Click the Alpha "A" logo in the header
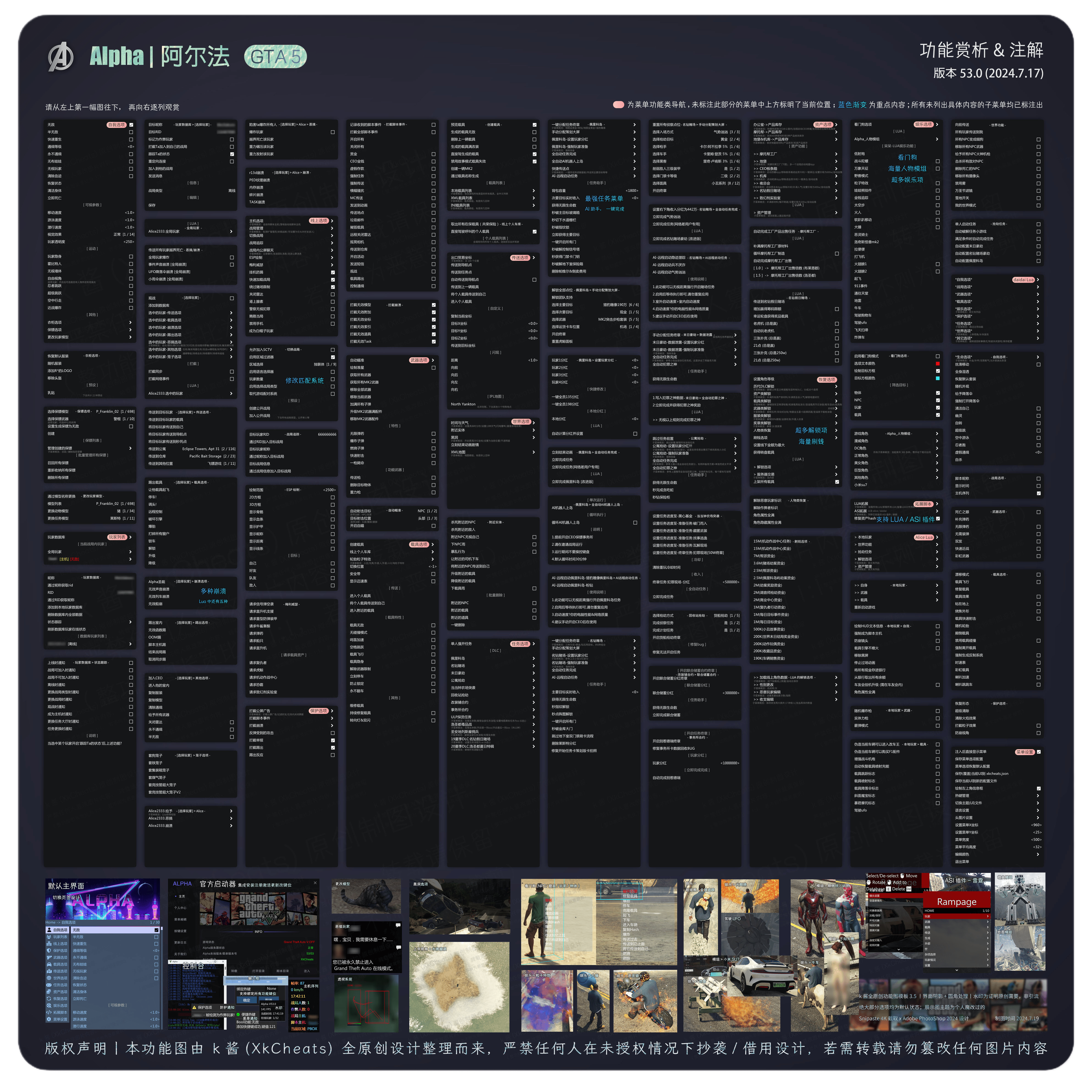This screenshot has width=1092, height=1092. 61,57
